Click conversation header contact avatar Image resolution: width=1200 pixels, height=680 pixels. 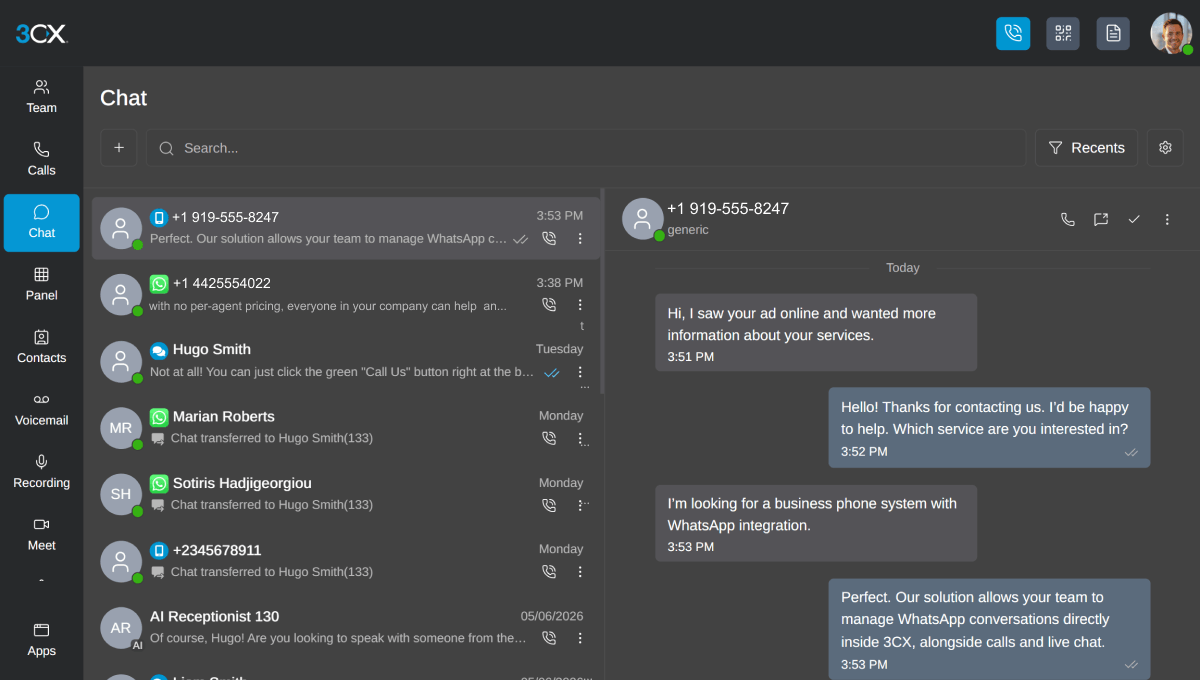tap(643, 219)
